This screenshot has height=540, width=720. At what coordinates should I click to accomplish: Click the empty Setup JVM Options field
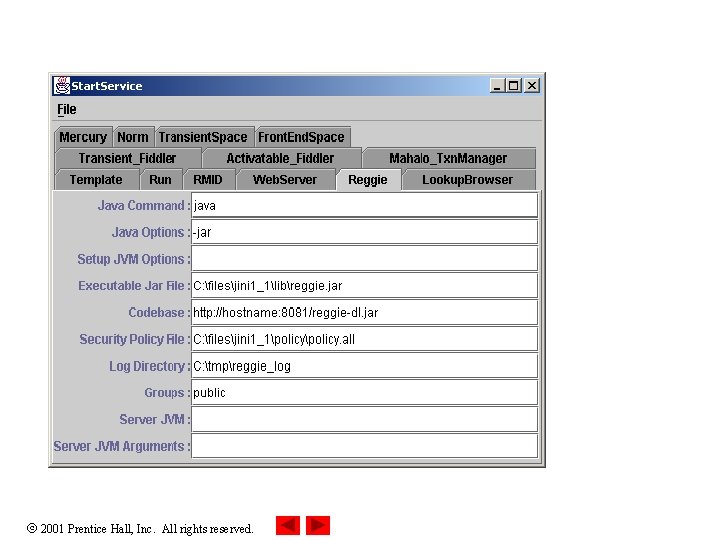point(365,259)
